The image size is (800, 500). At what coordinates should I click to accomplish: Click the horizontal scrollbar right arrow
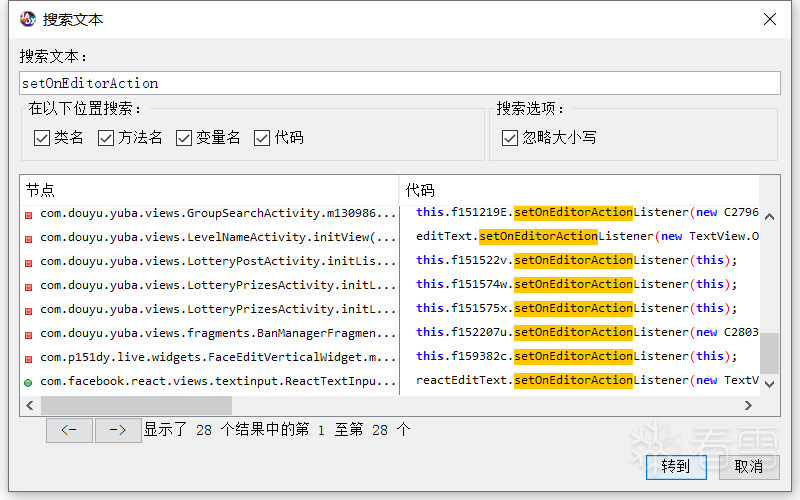click(x=748, y=406)
